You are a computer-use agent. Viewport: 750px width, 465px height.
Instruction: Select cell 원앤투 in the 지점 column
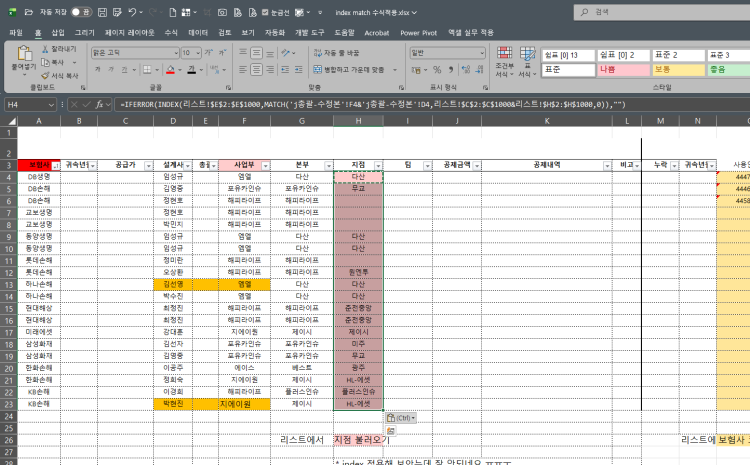358,272
